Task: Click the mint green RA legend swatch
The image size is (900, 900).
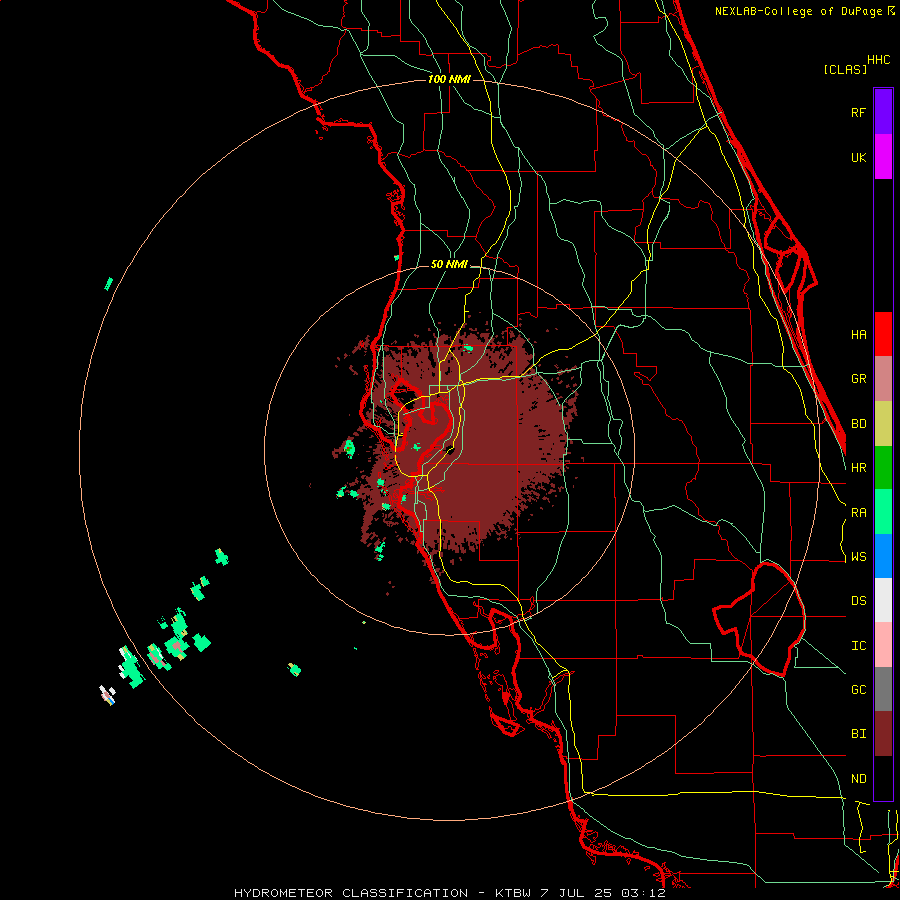Action: click(883, 512)
